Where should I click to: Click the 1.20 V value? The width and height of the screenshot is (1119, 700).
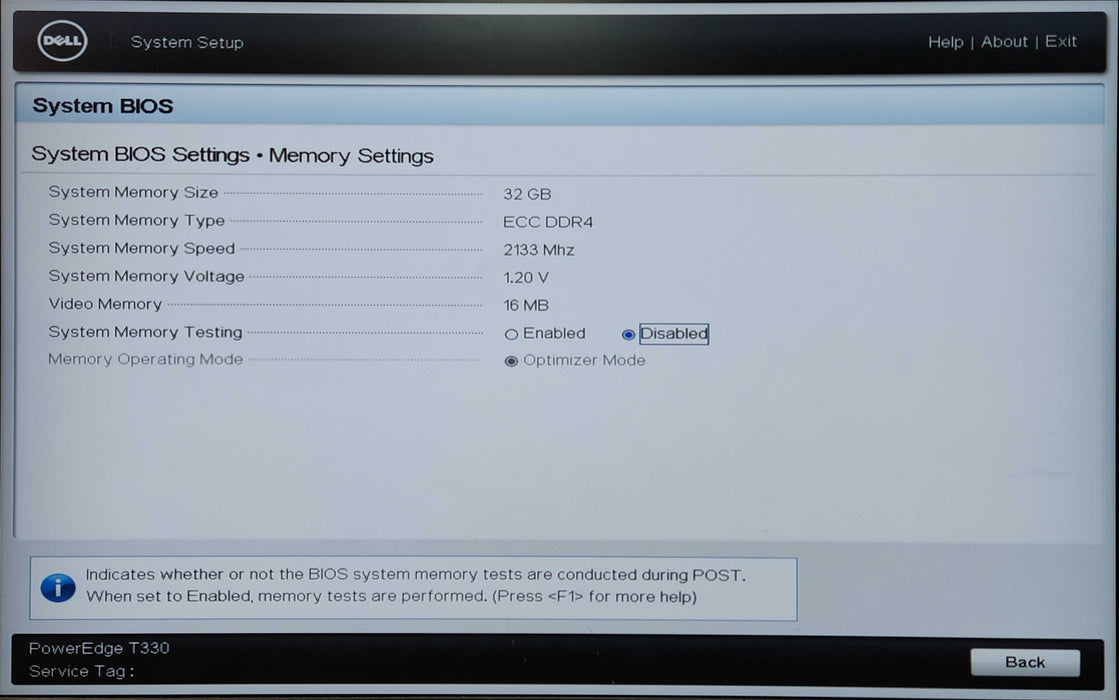click(526, 278)
